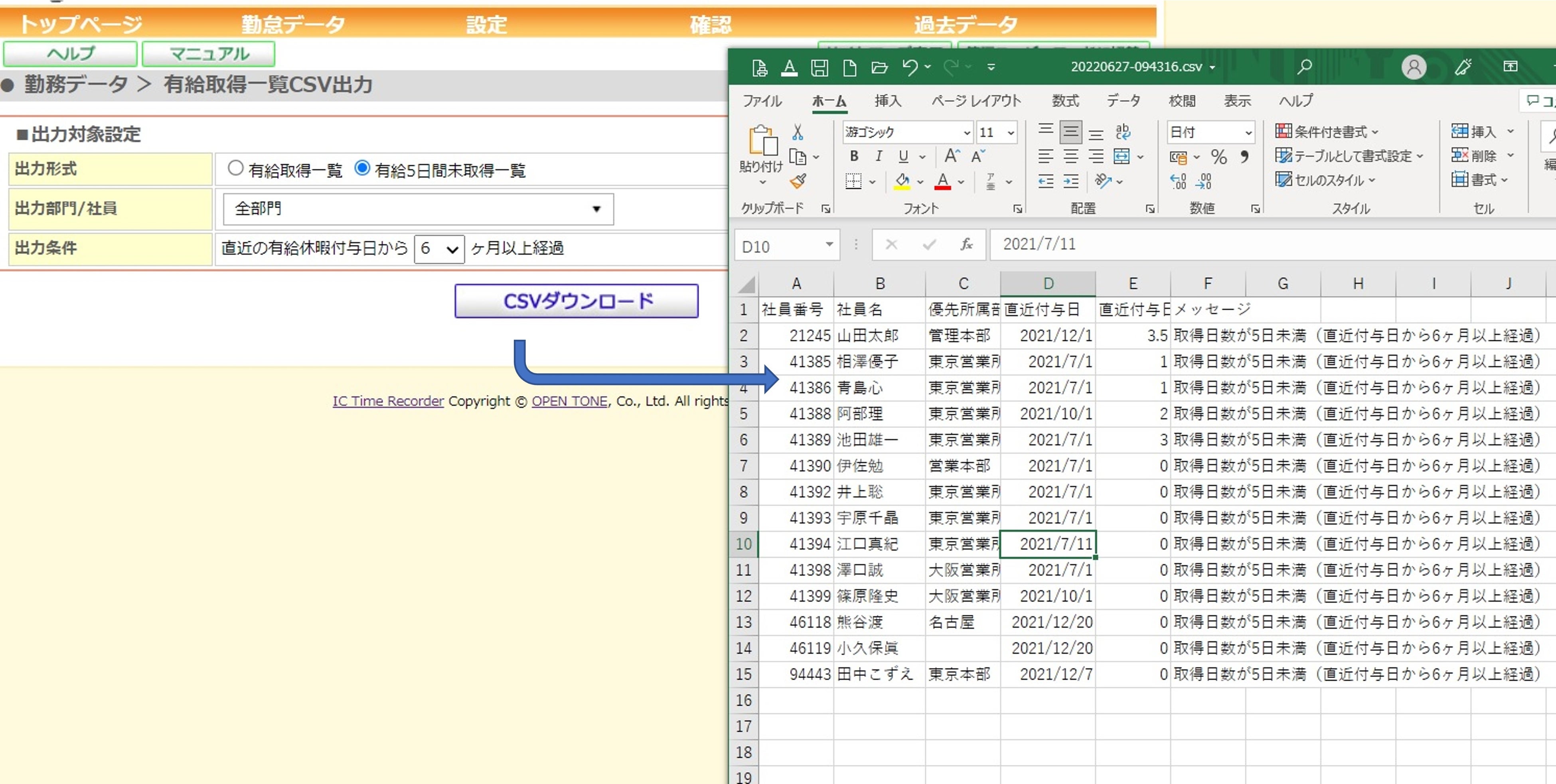Click the Excel search magnifier icon

(1304, 67)
